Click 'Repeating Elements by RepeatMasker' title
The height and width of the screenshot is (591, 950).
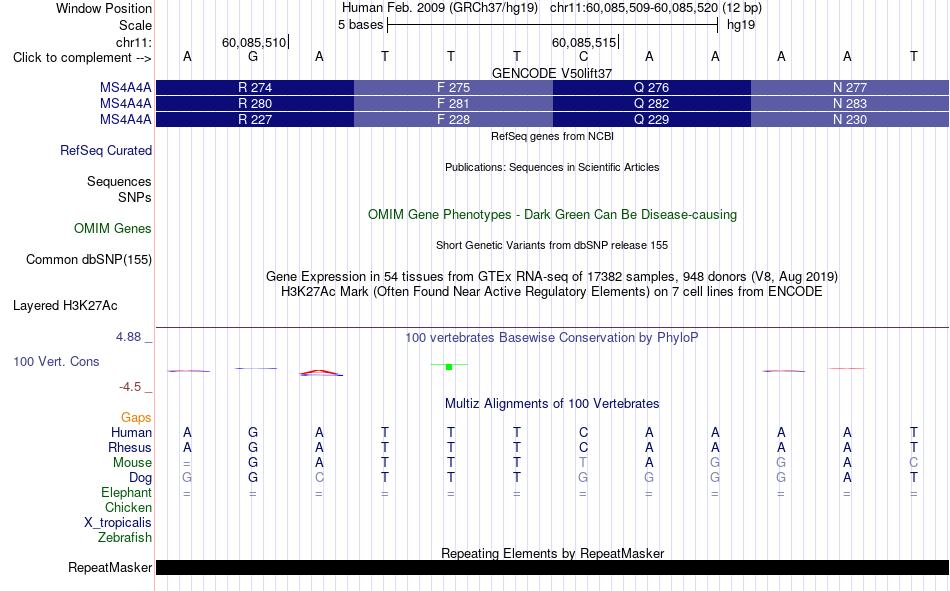[x=552, y=553]
